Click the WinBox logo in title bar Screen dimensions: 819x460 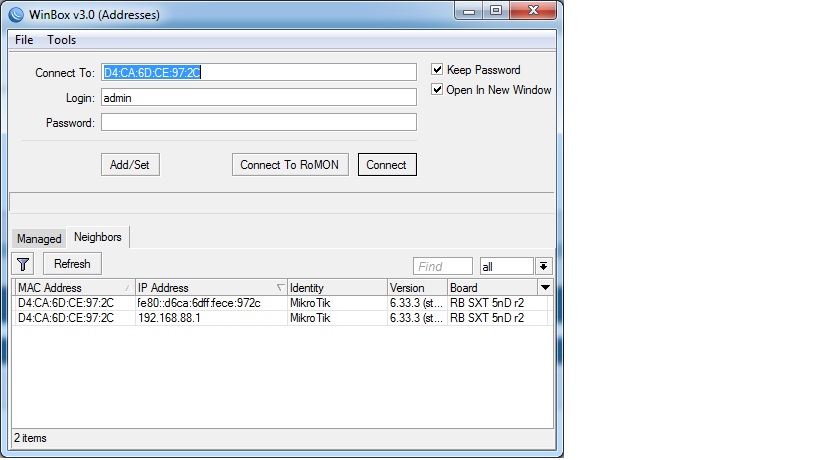click(x=16, y=14)
